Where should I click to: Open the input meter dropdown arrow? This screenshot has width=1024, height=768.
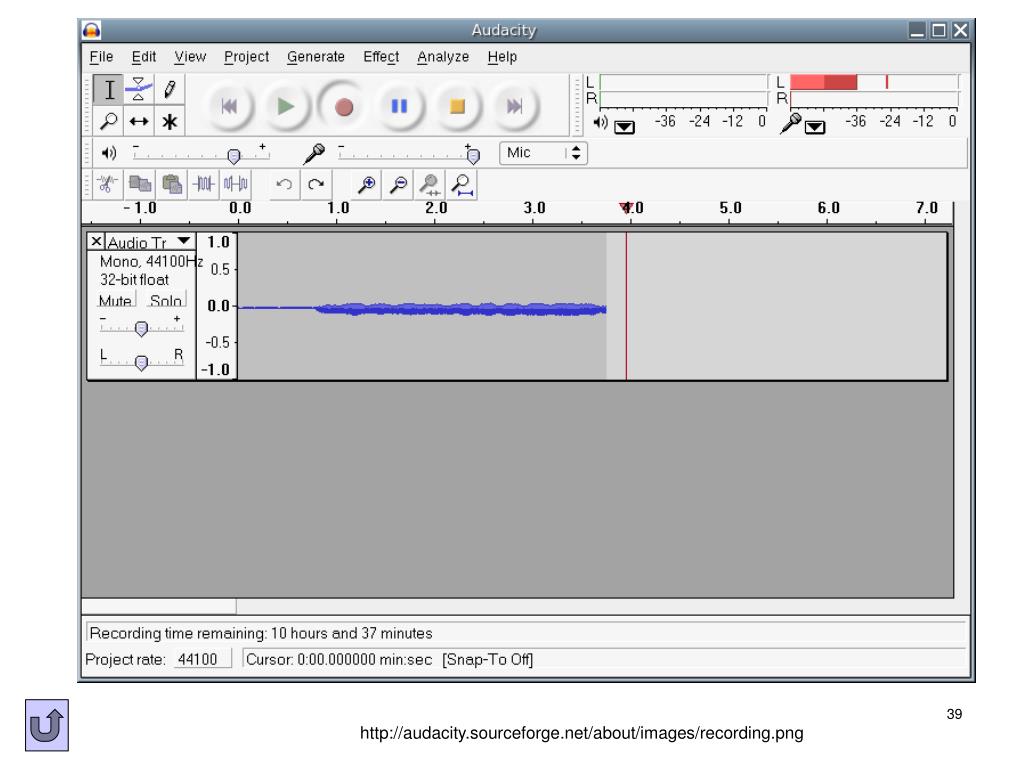click(x=815, y=127)
